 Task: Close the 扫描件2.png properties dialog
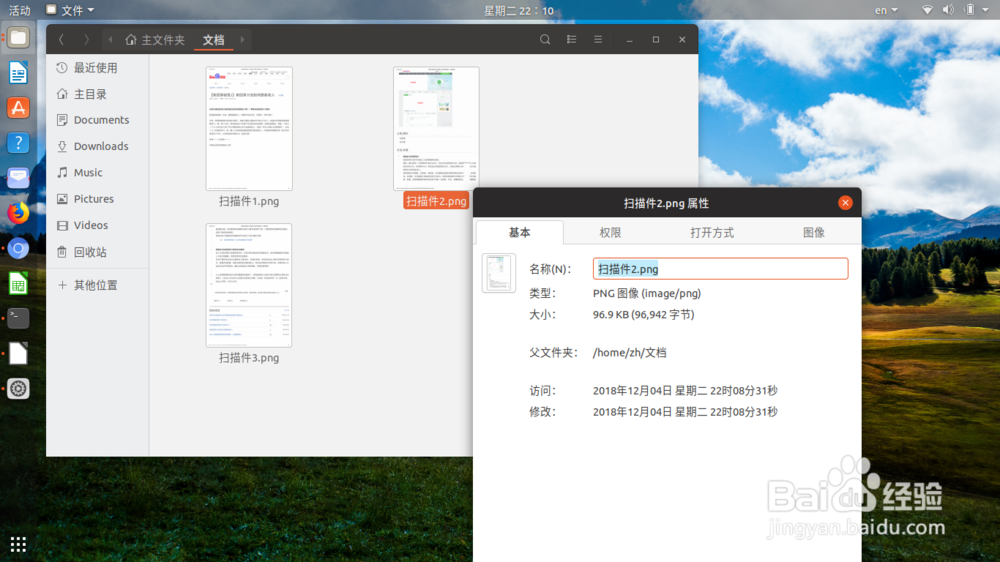[x=845, y=203]
